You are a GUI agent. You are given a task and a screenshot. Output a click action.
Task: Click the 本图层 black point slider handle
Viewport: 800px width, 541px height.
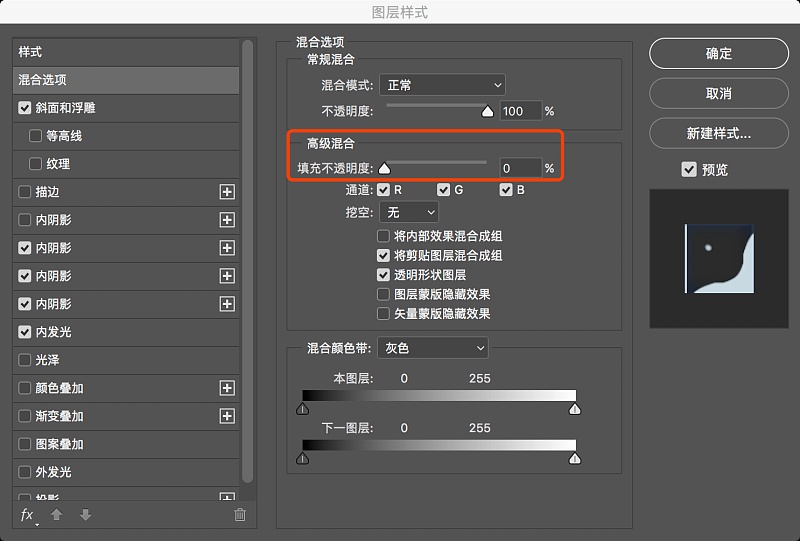(303, 409)
